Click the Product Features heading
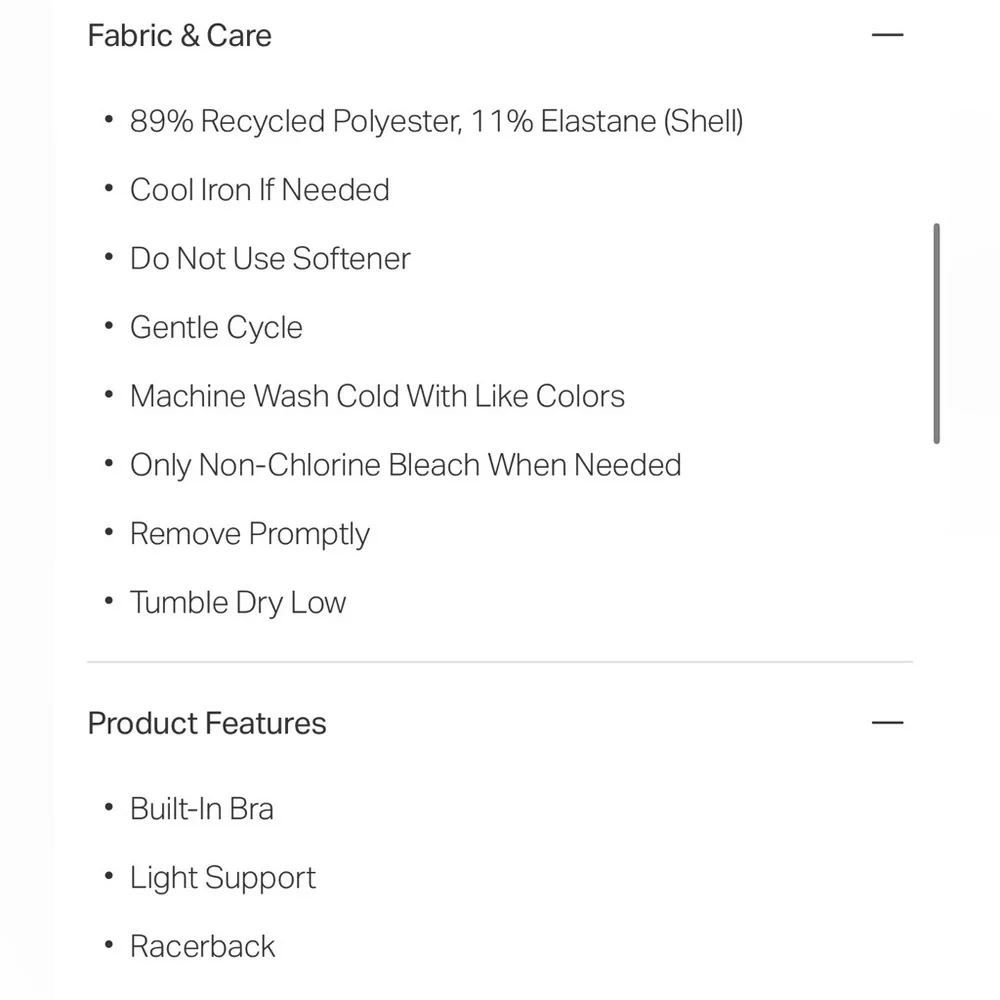 point(207,723)
